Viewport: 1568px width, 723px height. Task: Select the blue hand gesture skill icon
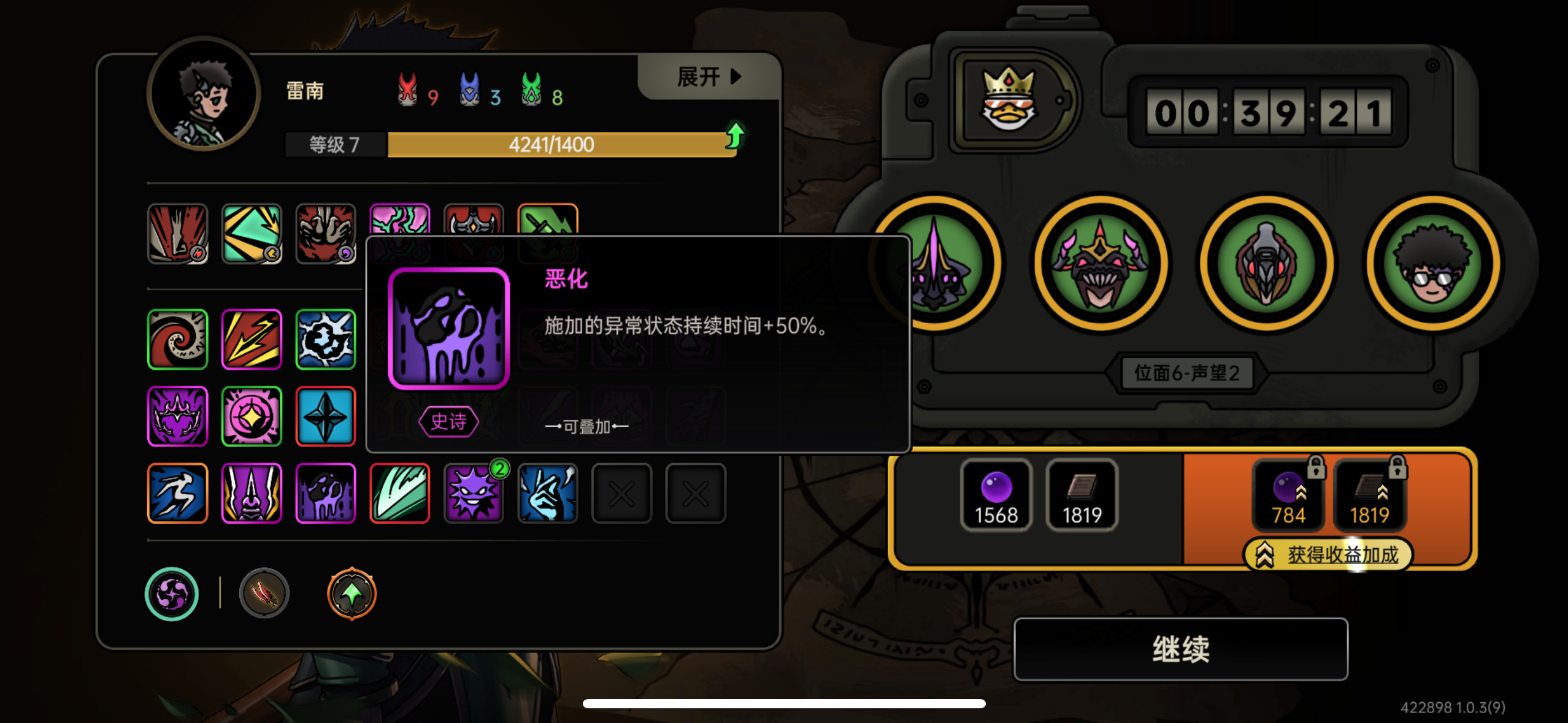click(548, 493)
